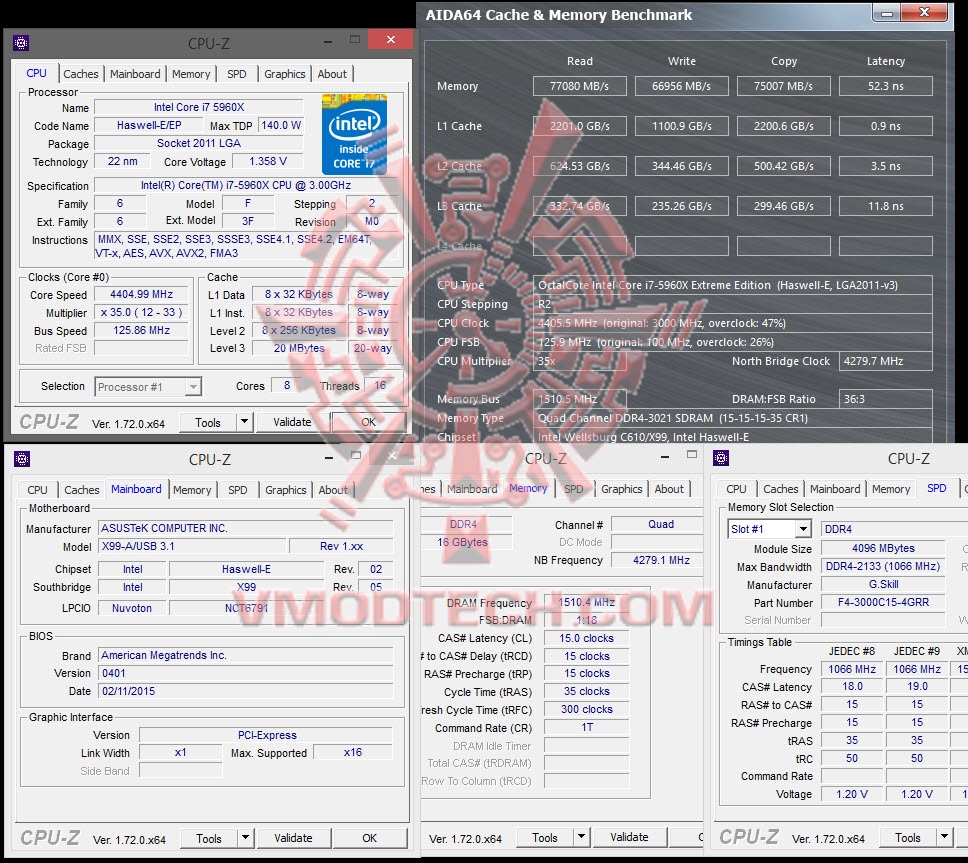The image size is (968, 863).
Task: Open Caches tab in top CPU-Z window
Action: [80, 74]
